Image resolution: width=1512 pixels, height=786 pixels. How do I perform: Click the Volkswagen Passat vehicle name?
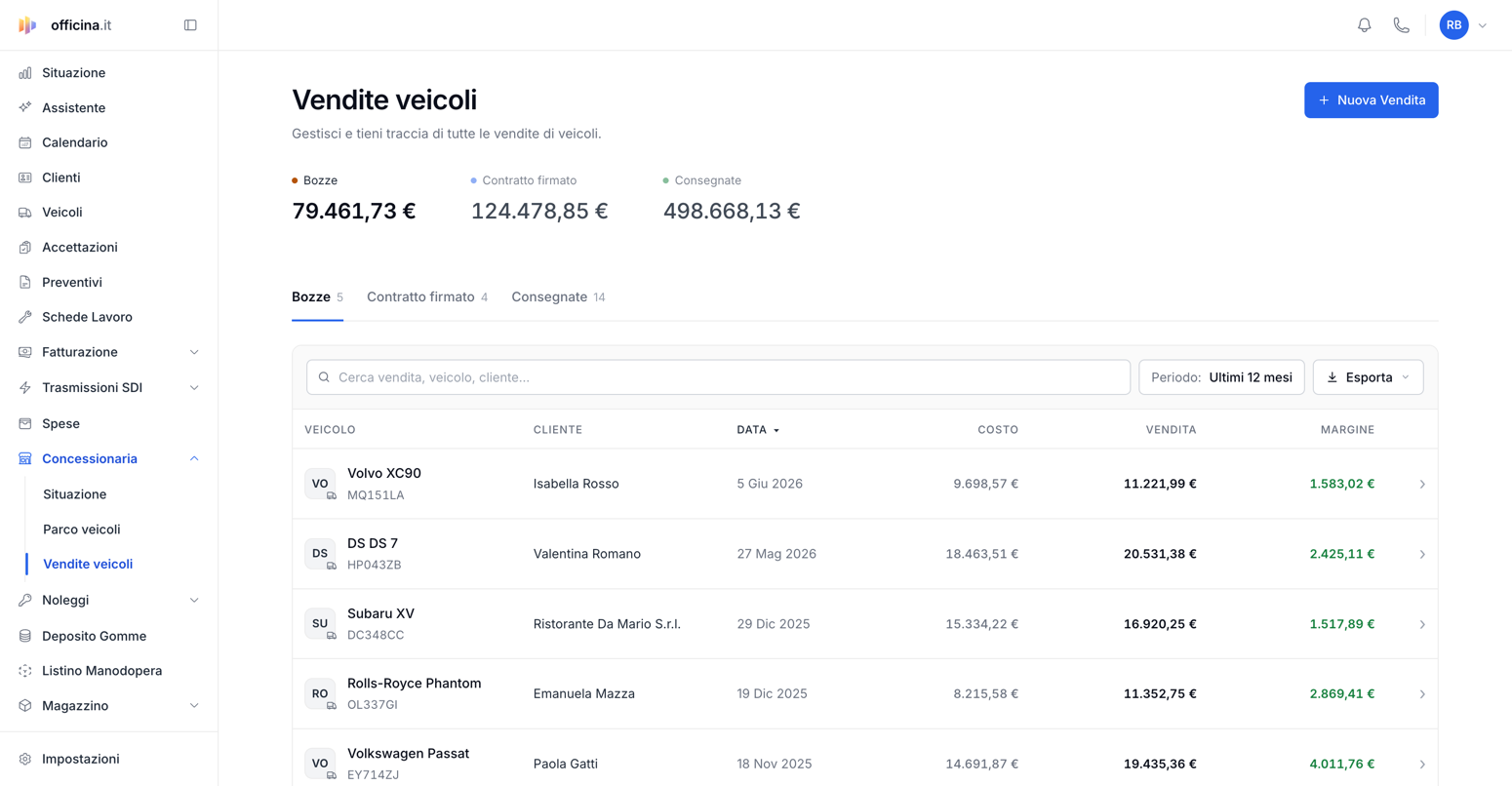point(408,754)
